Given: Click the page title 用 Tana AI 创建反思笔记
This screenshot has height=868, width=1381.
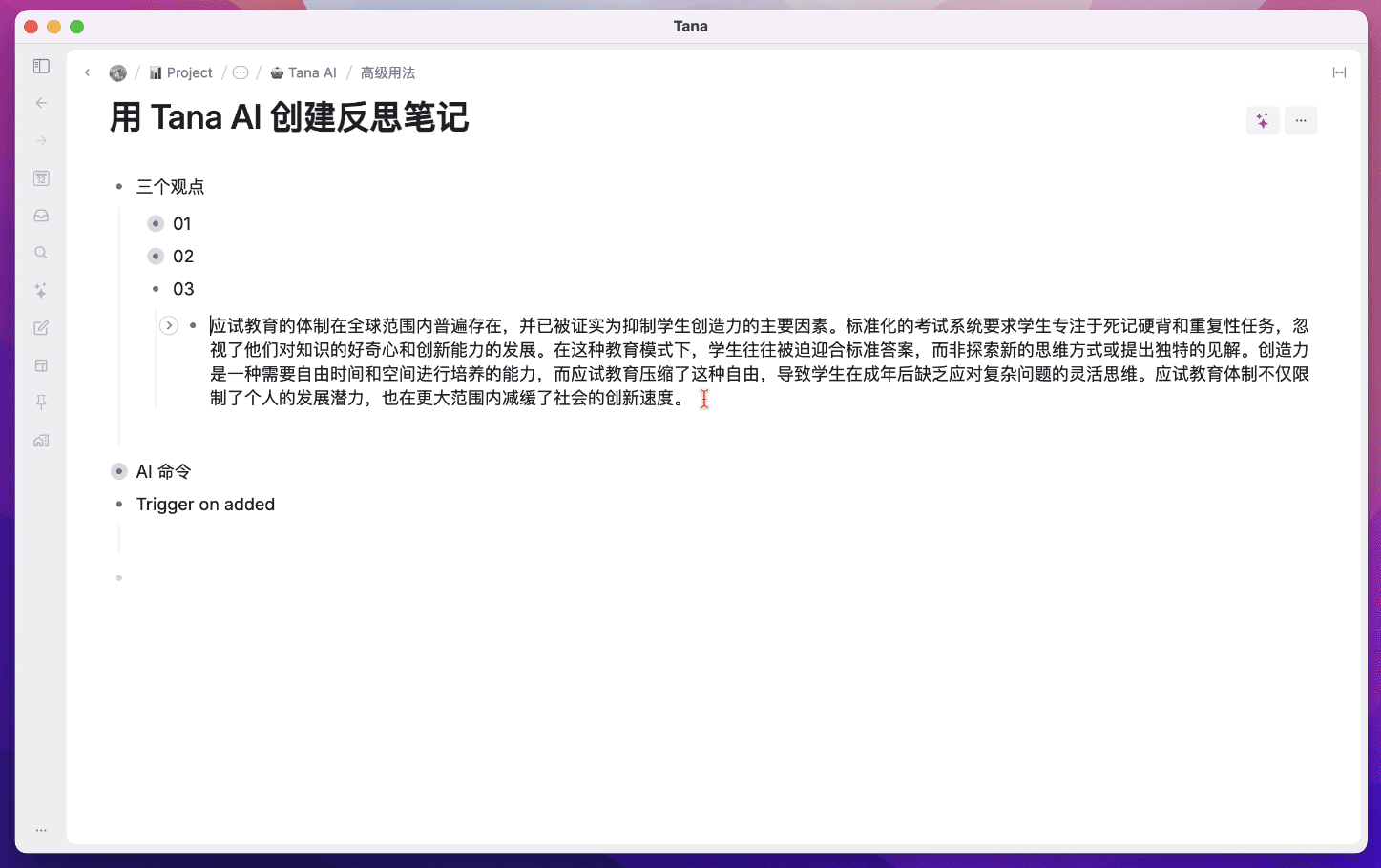Looking at the screenshot, I should click(289, 117).
